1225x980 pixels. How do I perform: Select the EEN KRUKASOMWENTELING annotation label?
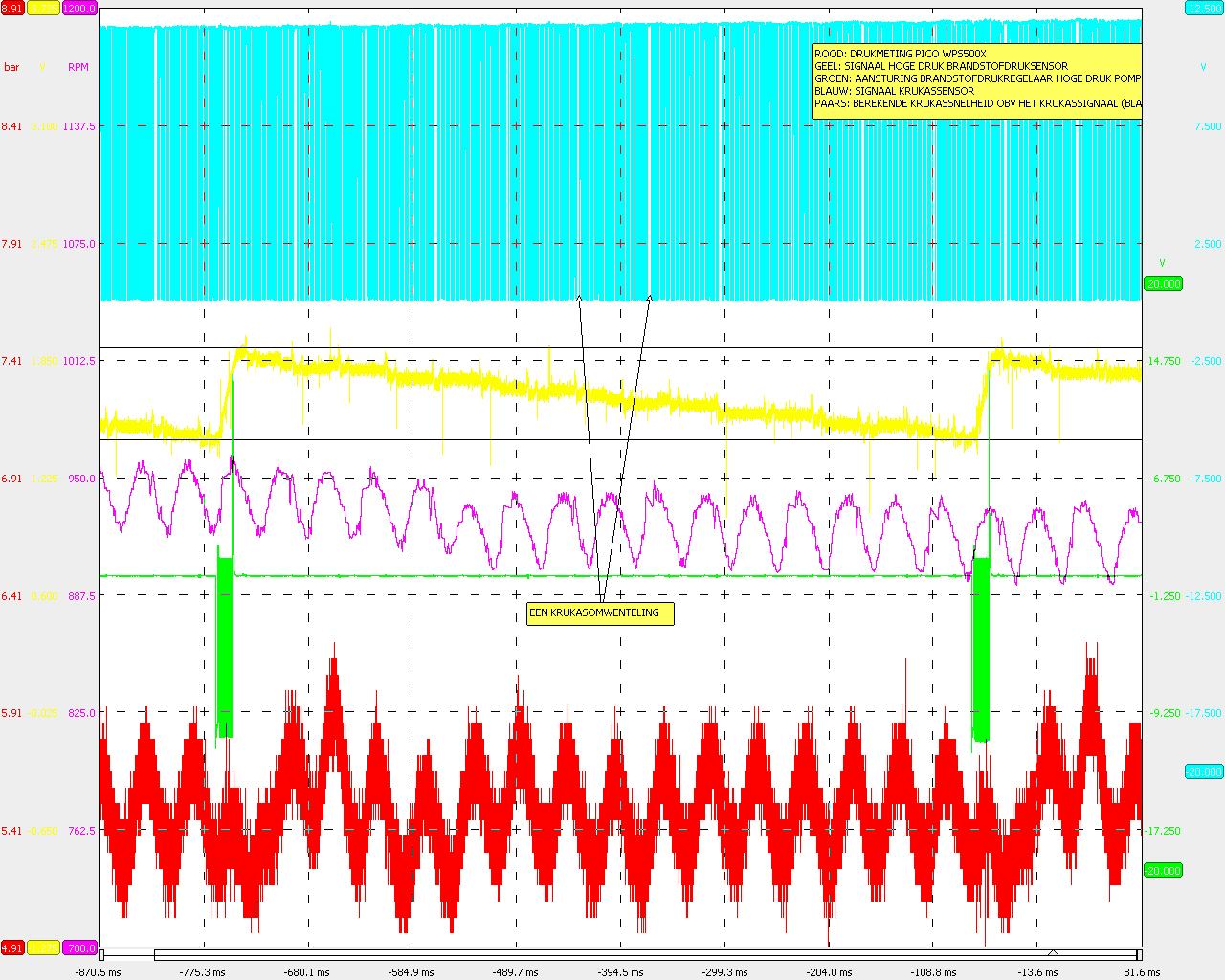(x=600, y=613)
